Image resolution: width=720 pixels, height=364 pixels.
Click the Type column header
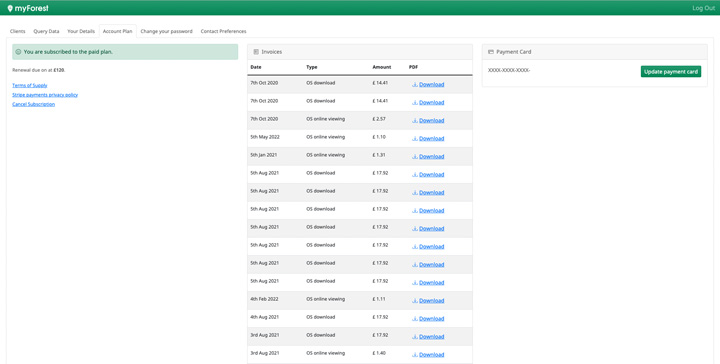coord(312,67)
